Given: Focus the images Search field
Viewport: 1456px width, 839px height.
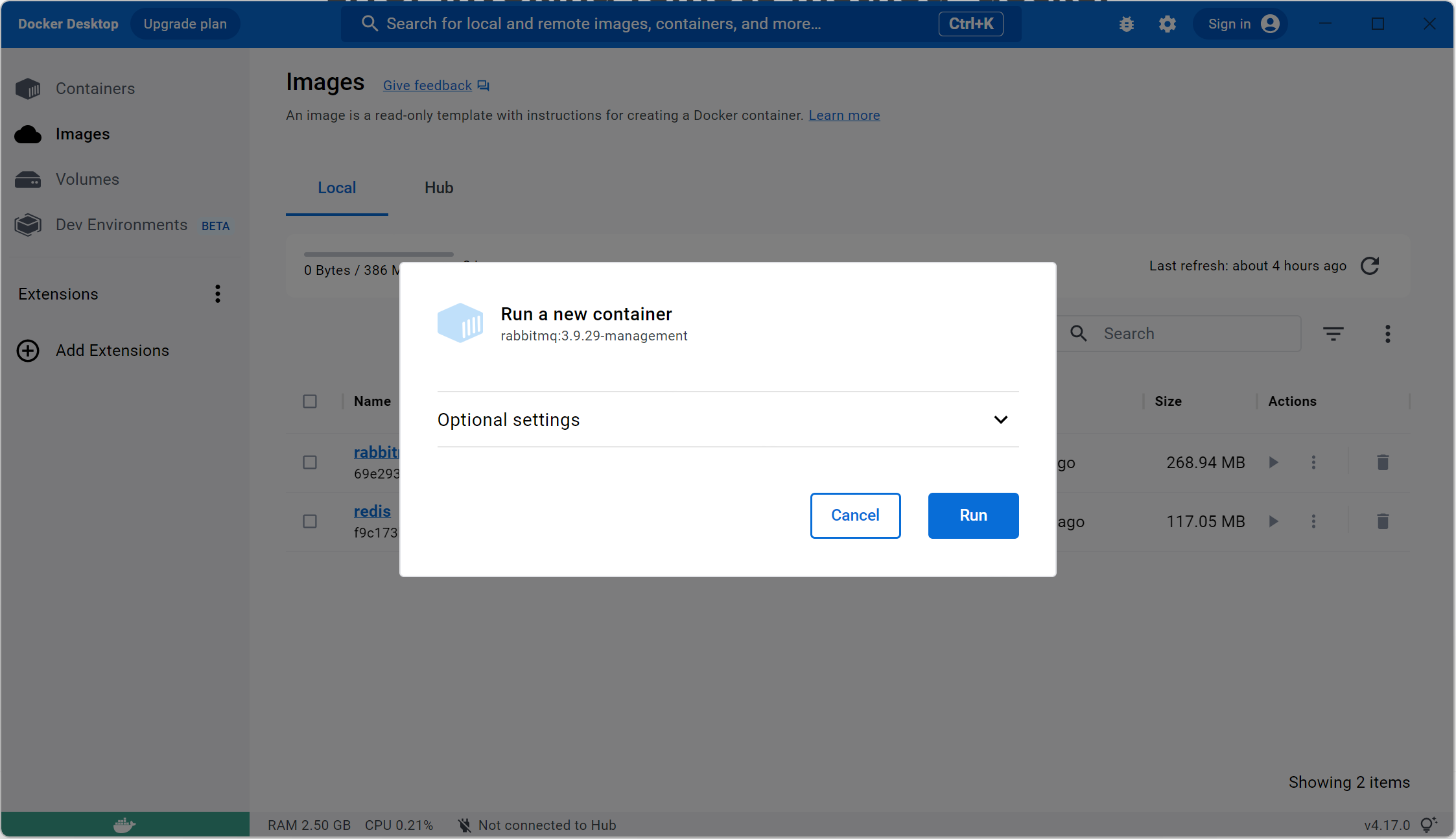Looking at the screenshot, I should tap(1180, 334).
